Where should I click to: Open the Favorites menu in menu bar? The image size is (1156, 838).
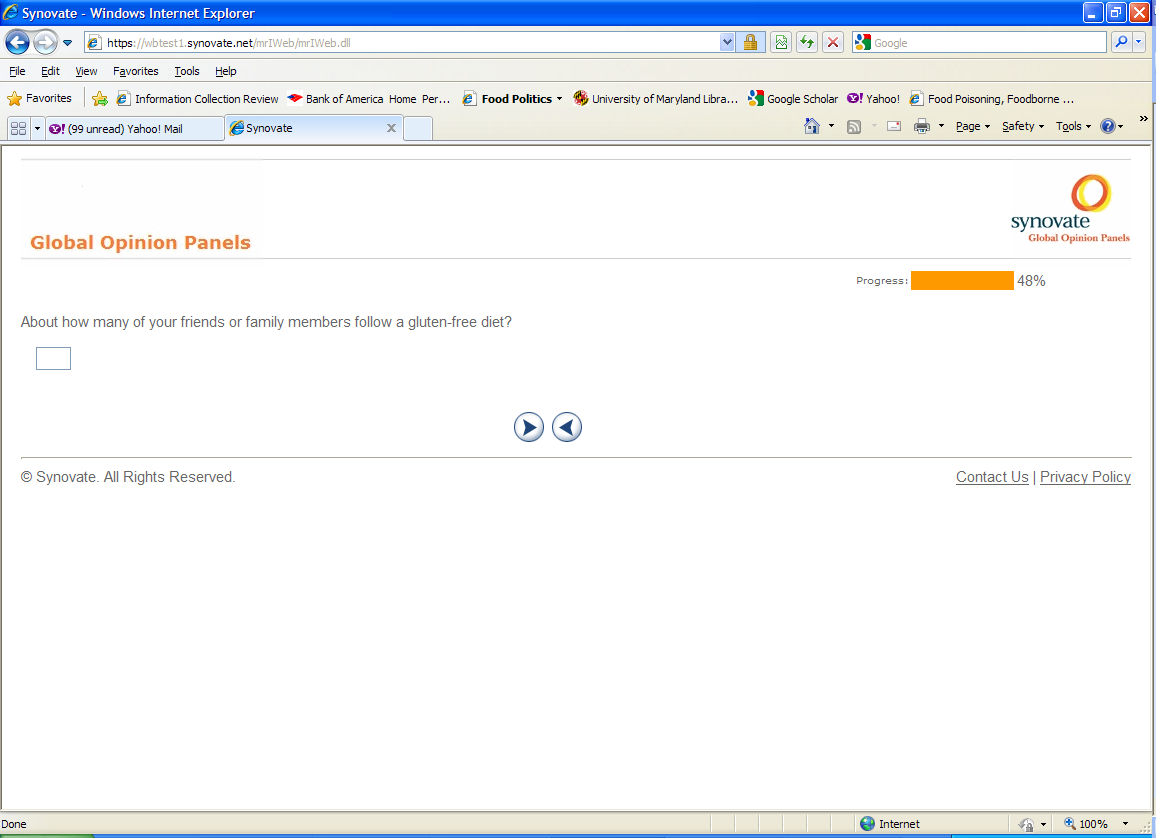[136, 71]
